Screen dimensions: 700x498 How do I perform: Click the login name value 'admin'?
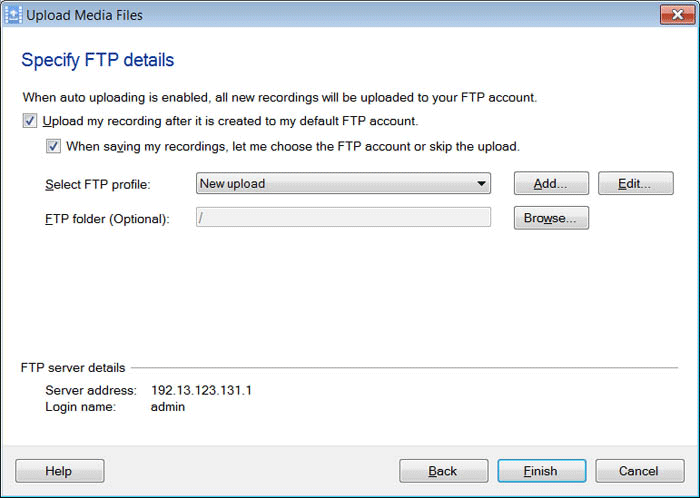pyautogui.click(x=168, y=407)
